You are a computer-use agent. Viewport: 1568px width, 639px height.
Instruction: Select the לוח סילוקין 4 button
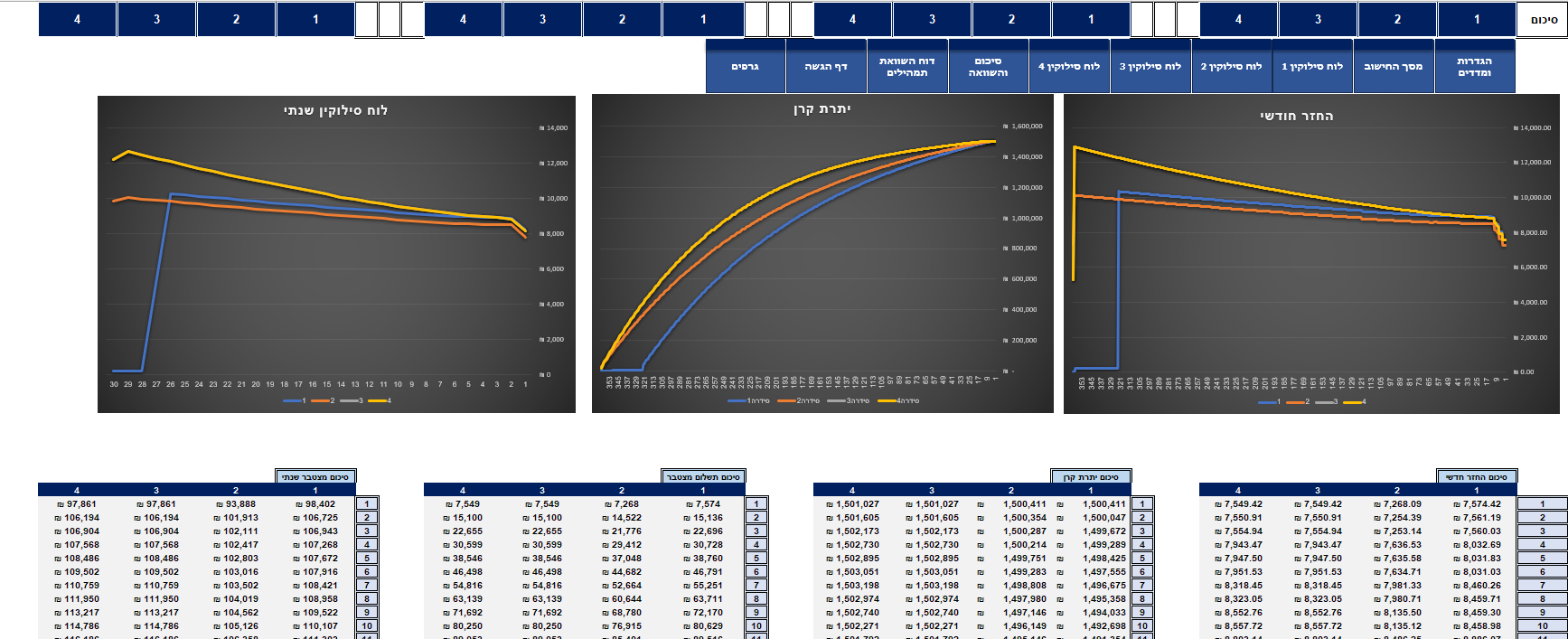tap(1068, 67)
